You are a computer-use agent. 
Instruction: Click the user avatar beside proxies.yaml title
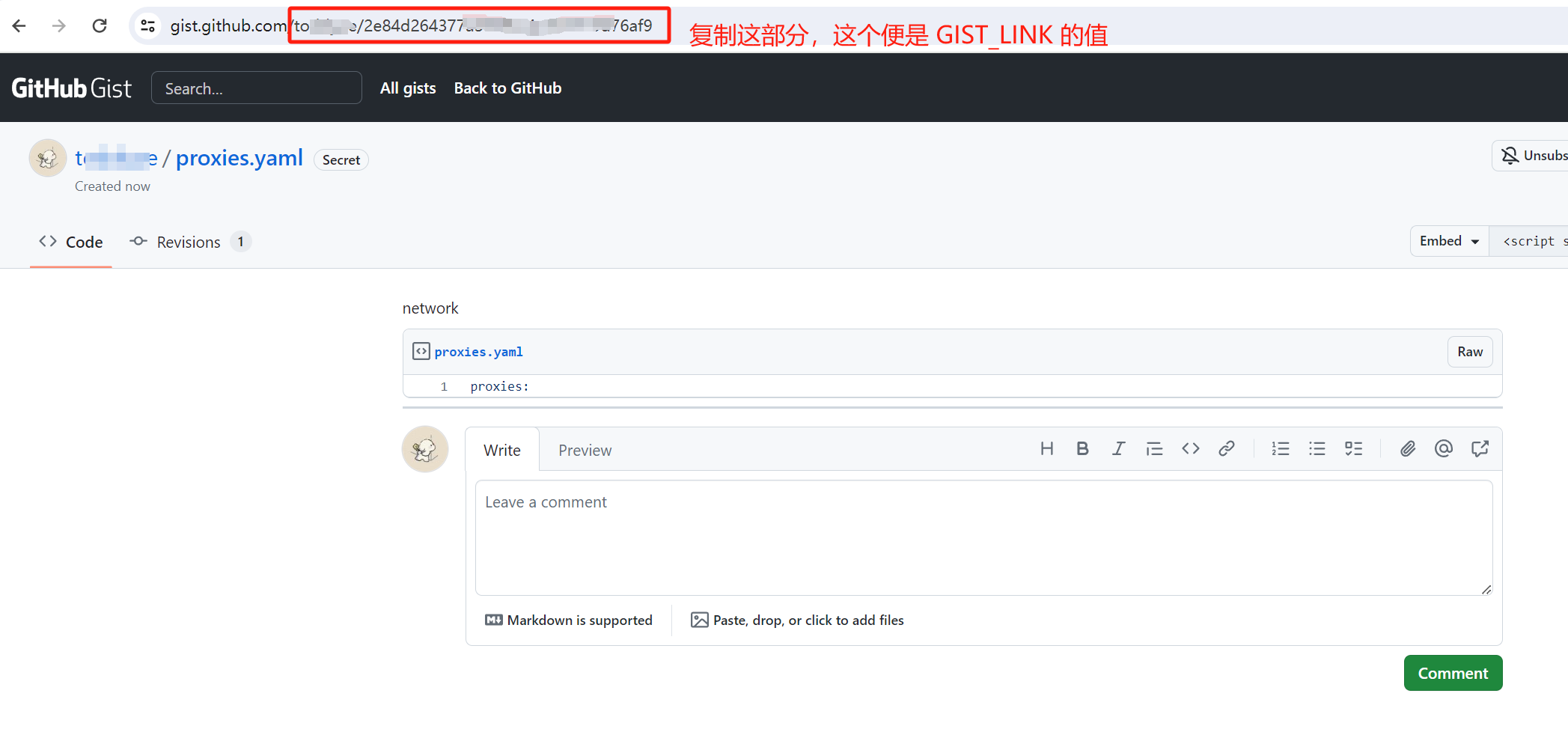point(48,158)
